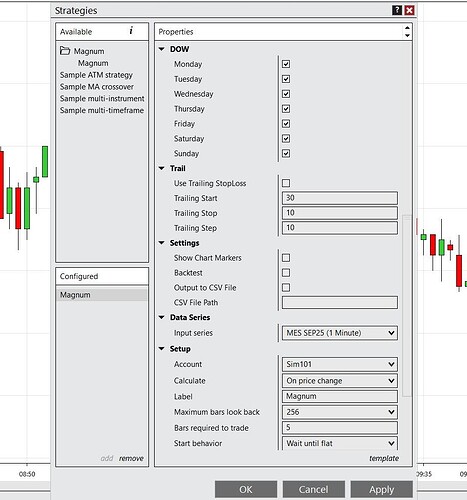Viewport: 467px width, 500px height.
Task: Open the Account Sim101 dropdown
Action: click(340, 364)
